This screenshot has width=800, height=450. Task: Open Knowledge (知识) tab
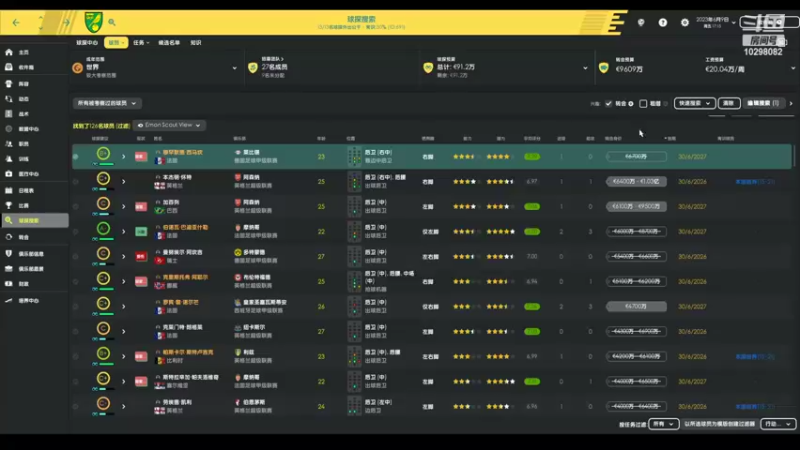(x=196, y=43)
